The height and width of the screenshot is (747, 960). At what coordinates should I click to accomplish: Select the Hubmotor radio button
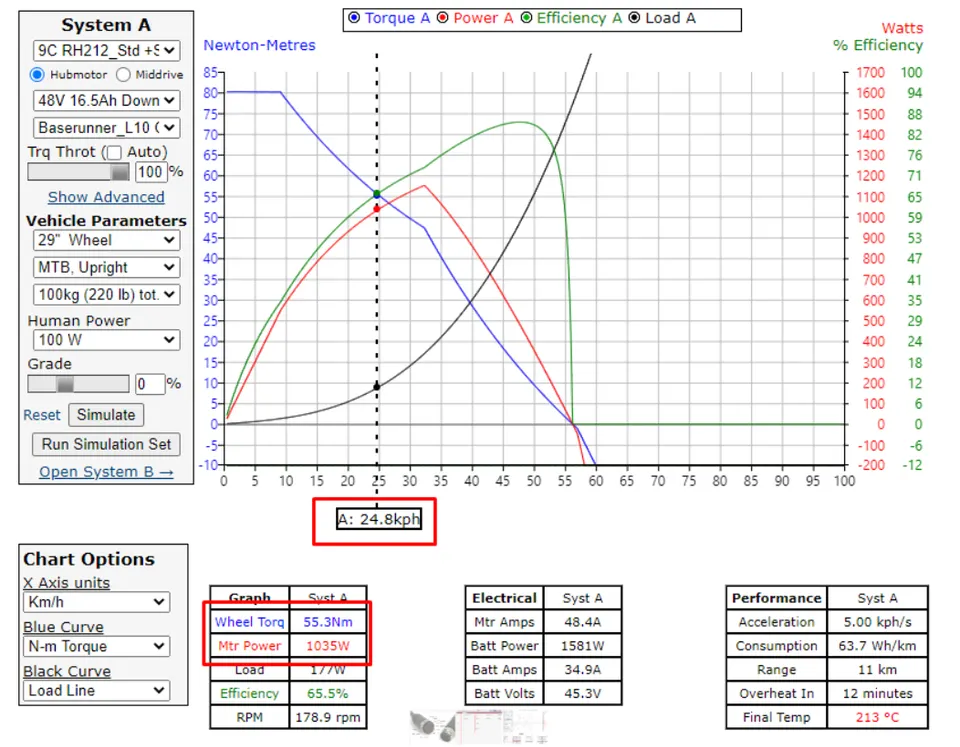[37, 75]
